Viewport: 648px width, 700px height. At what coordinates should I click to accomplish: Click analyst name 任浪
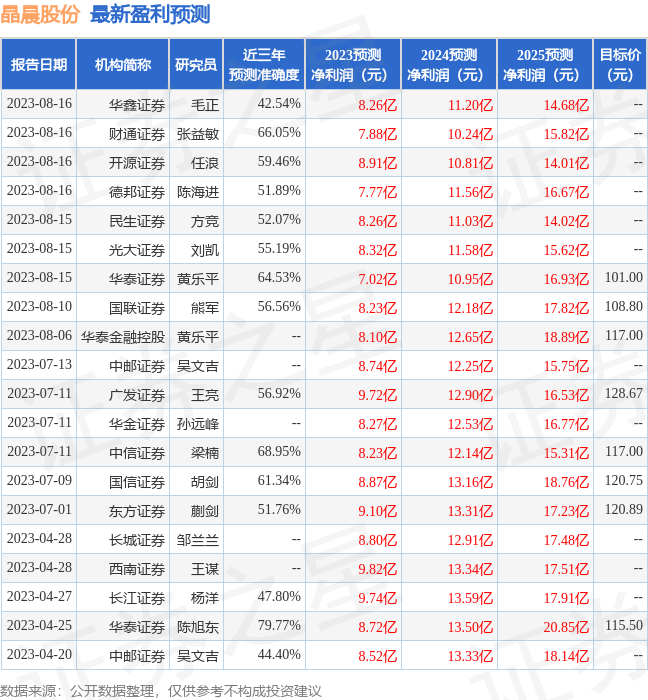[x=205, y=163]
